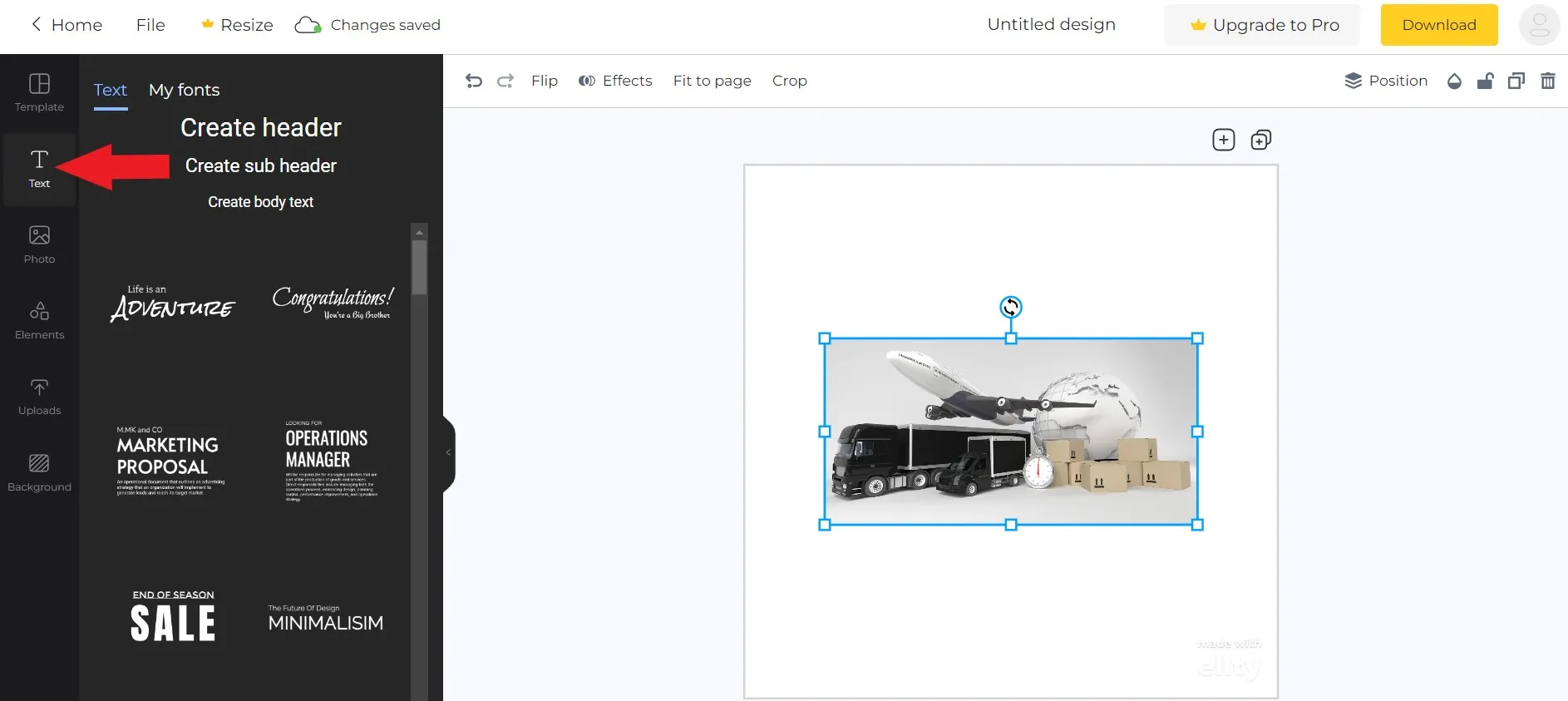Image resolution: width=1568 pixels, height=701 pixels.
Task: Click the undo arrow icon
Action: (x=474, y=81)
